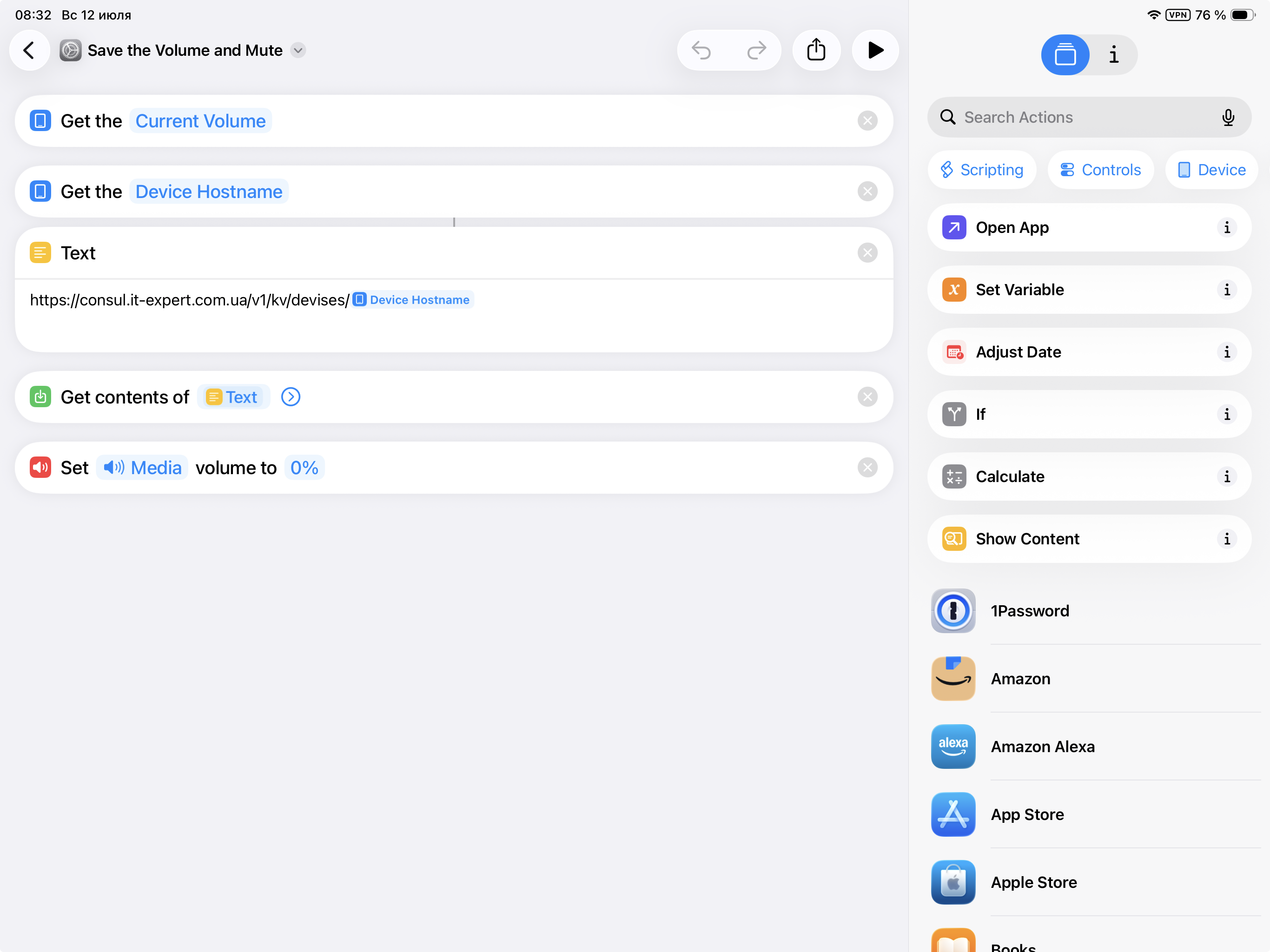Go back with the chevron button
Viewport: 1270px width, 952px height.
point(29,51)
